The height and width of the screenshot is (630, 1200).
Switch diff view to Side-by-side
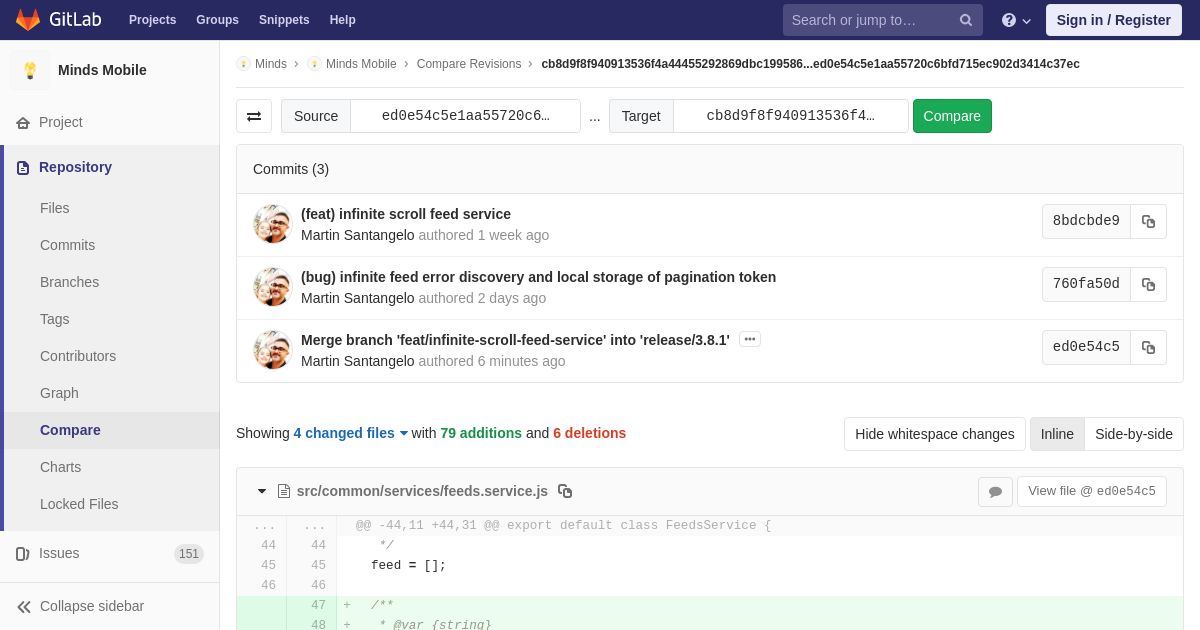1134,434
